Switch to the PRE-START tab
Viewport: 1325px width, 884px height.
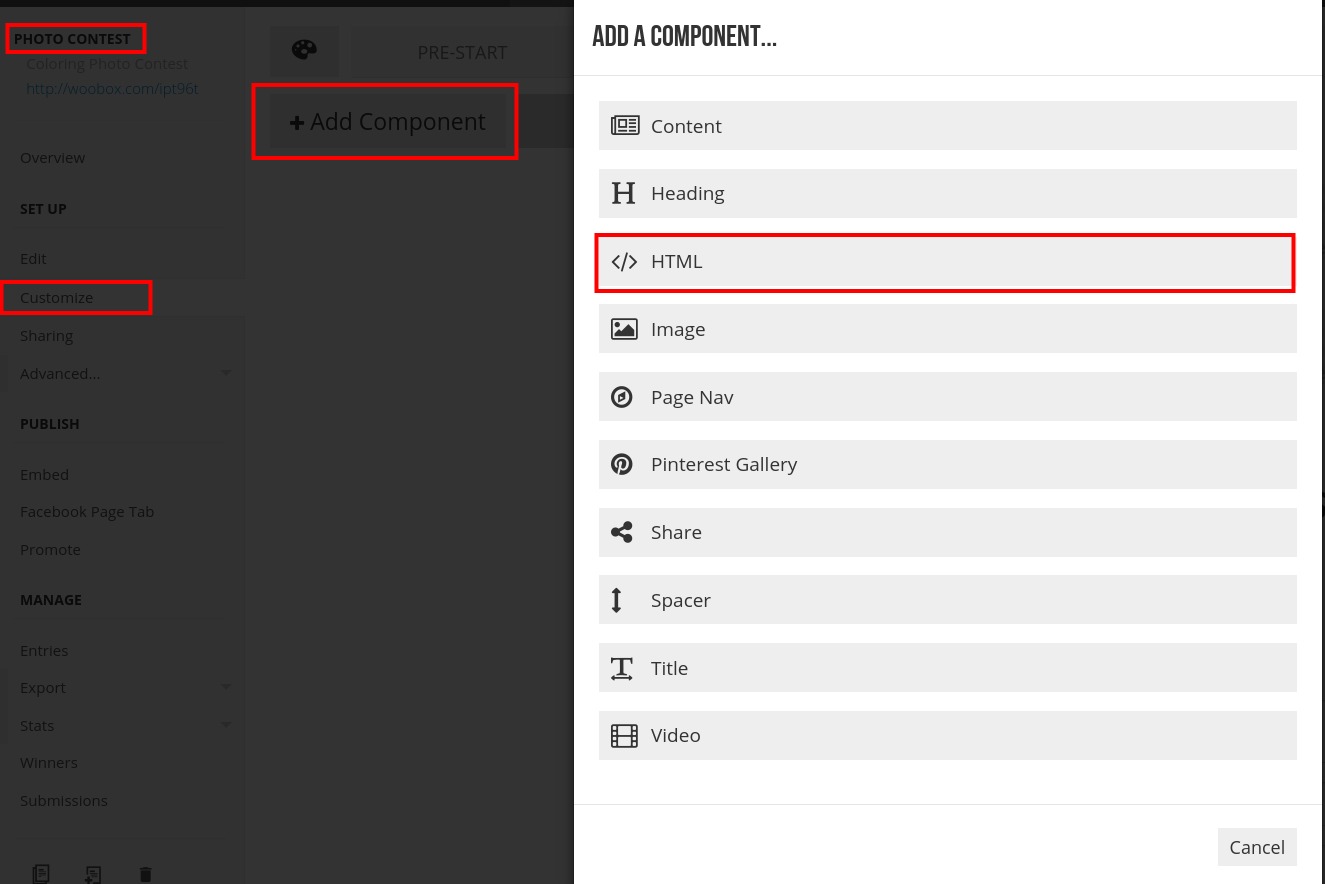462,52
